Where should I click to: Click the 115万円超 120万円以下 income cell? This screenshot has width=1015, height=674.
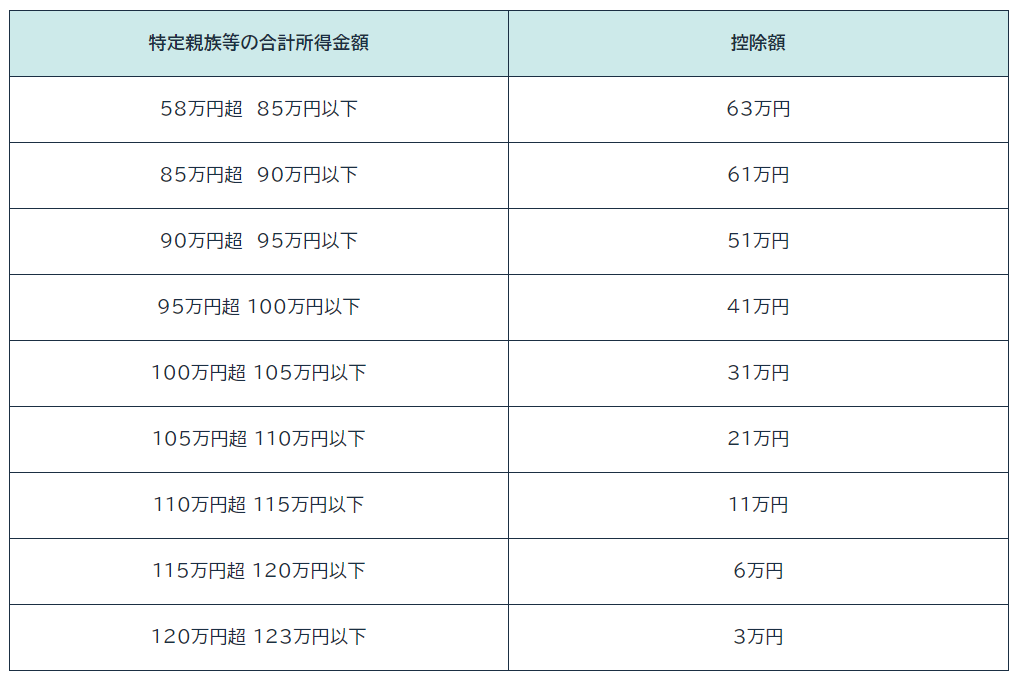coord(258,571)
